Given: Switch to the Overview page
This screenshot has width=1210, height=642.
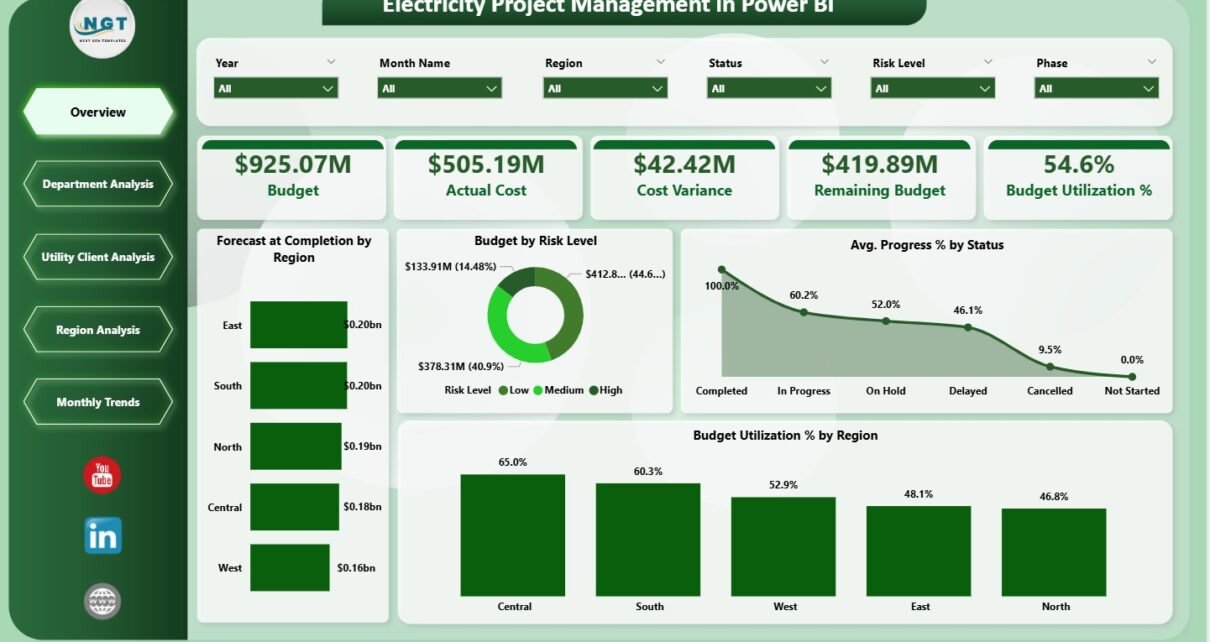Looking at the screenshot, I should click(x=98, y=112).
